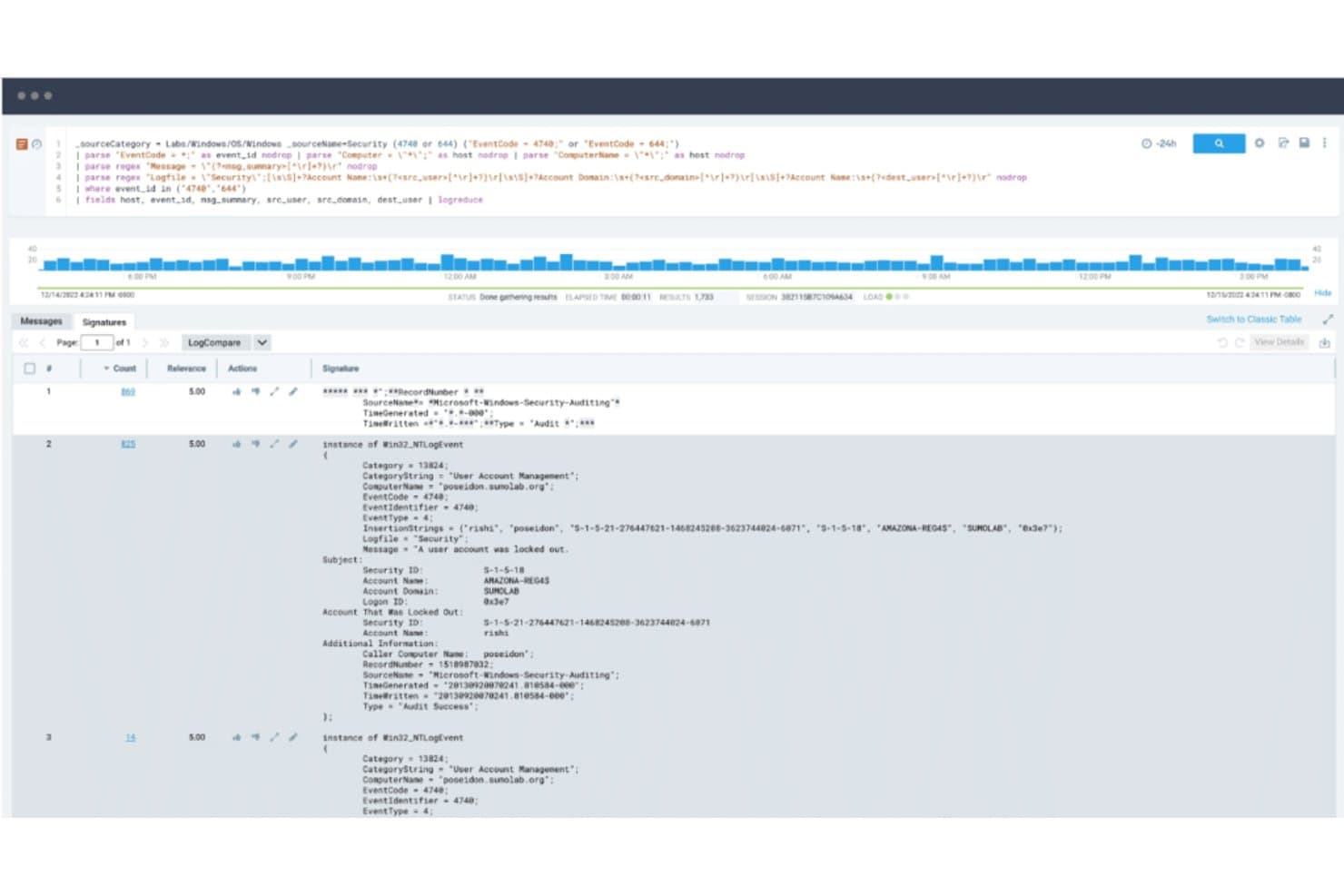This screenshot has width=1344, height=896.
Task: Select the Signatures tab
Action: [x=104, y=322]
